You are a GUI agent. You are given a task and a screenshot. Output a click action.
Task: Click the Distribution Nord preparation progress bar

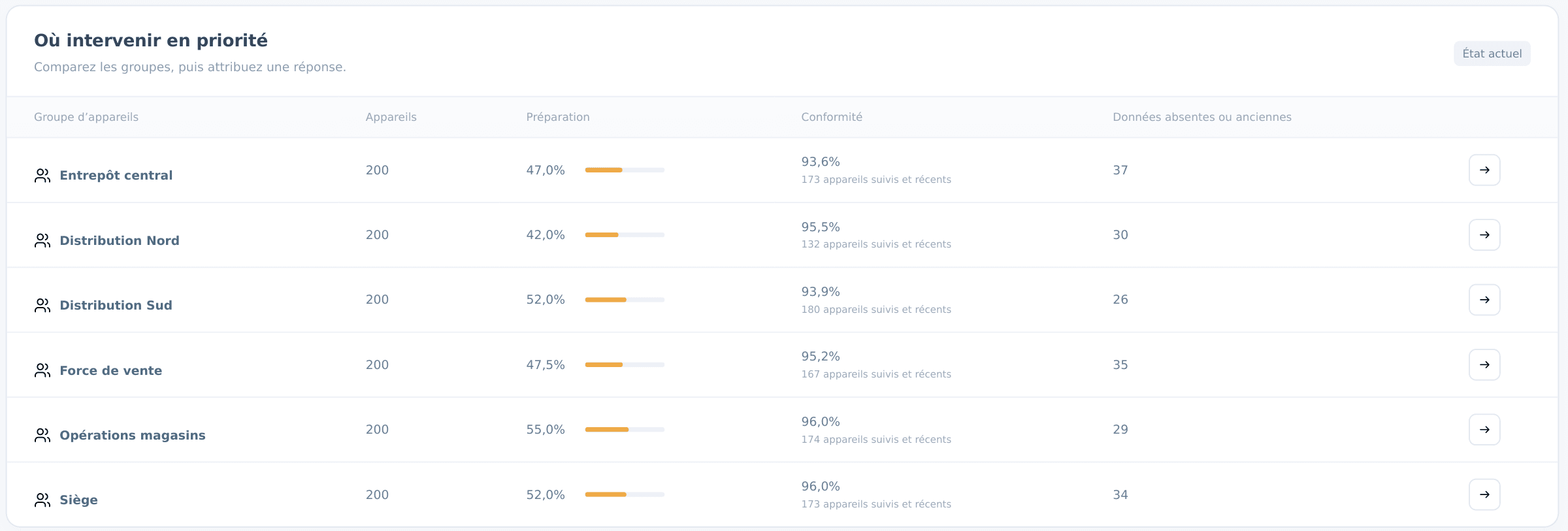[x=625, y=235]
